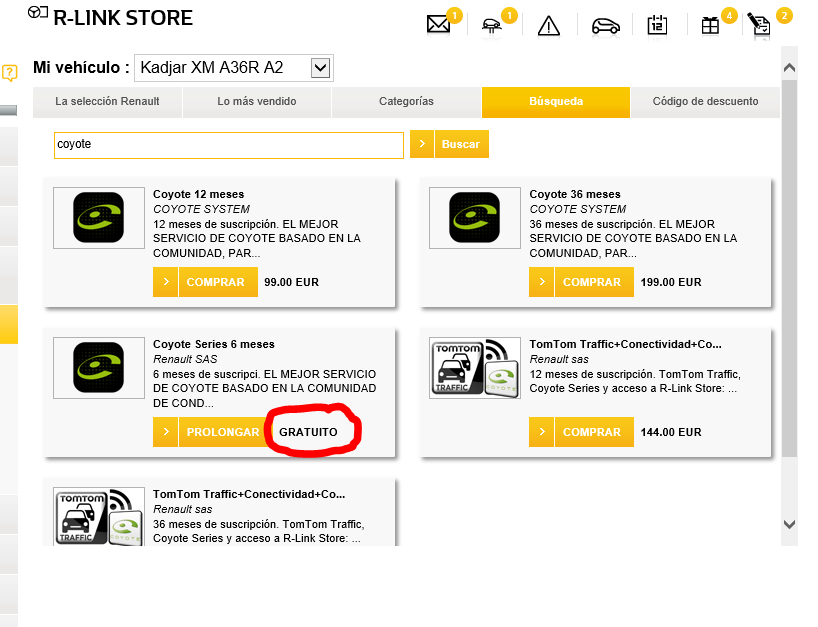Open the vehicle car icon
Screen dimensions: 818x627
pyautogui.click(x=605, y=25)
